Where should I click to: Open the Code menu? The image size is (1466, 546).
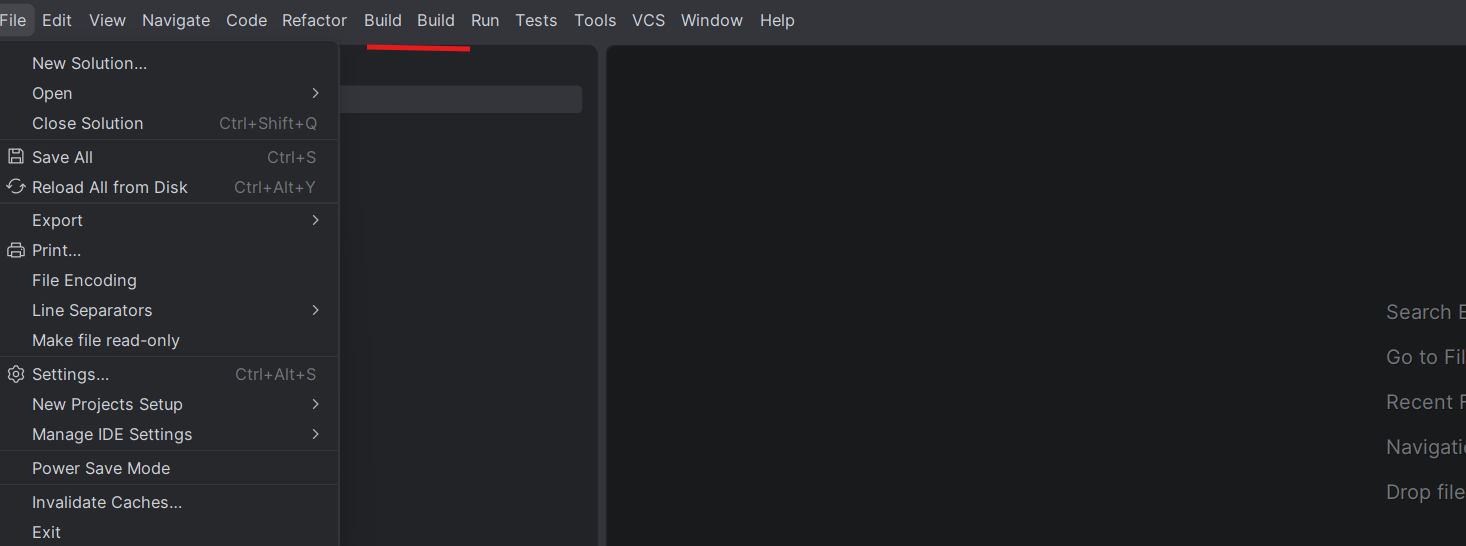click(x=246, y=20)
